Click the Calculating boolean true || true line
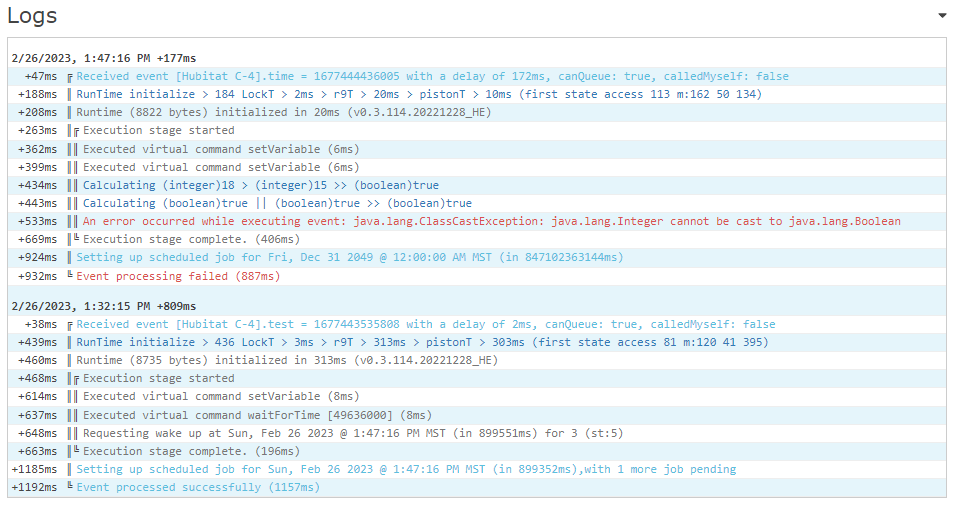This screenshot has height=518, width=959. click(277, 203)
